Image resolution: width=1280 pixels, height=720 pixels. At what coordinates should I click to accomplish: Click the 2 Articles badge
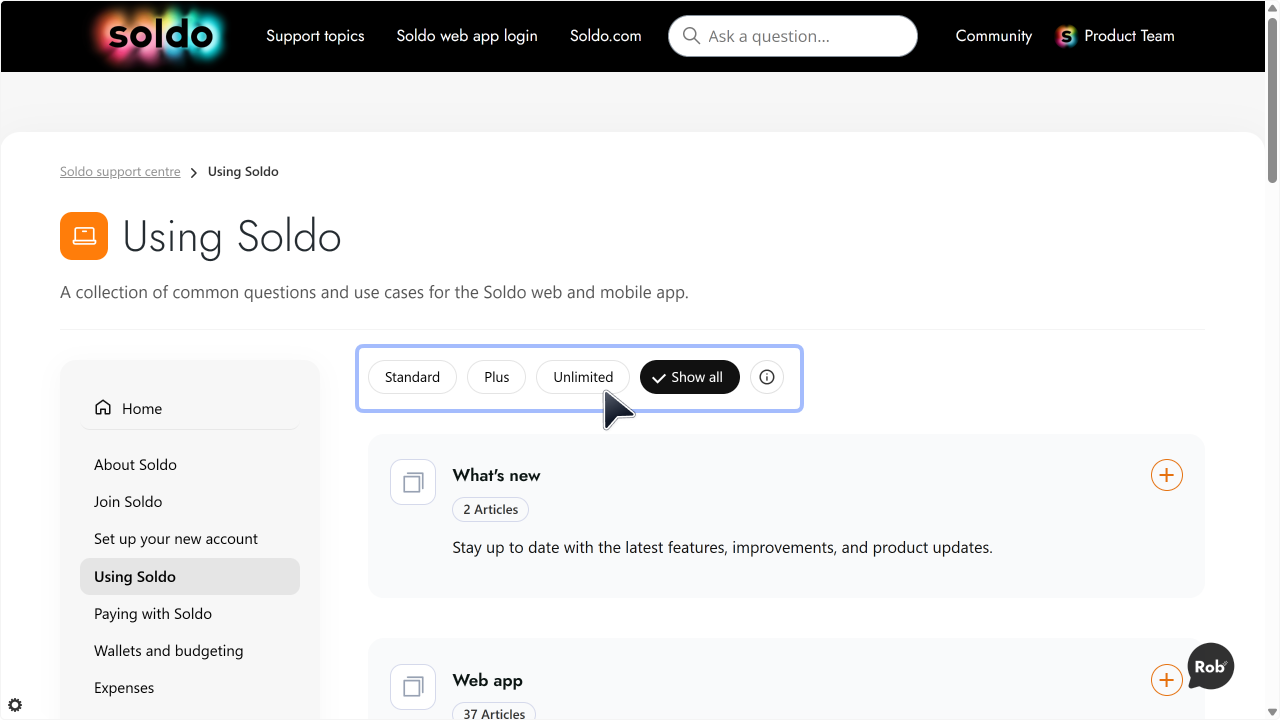(490, 509)
